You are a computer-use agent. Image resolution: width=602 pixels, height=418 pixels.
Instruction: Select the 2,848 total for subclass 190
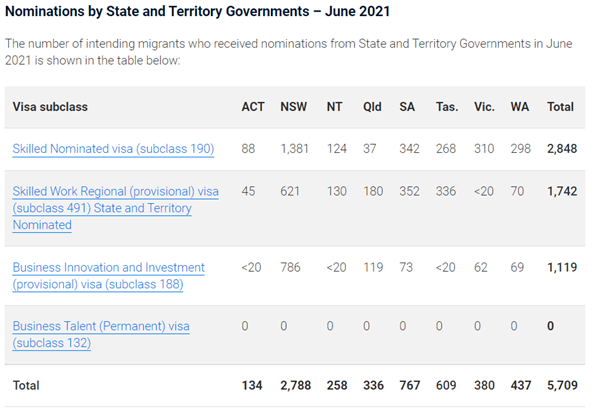point(563,149)
